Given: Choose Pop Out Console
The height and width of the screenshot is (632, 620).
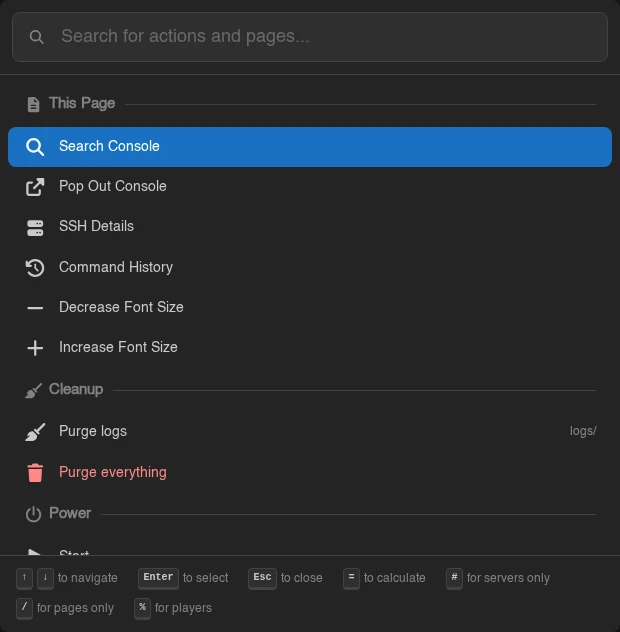Looking at the screenshot, I should coord(310,187).
